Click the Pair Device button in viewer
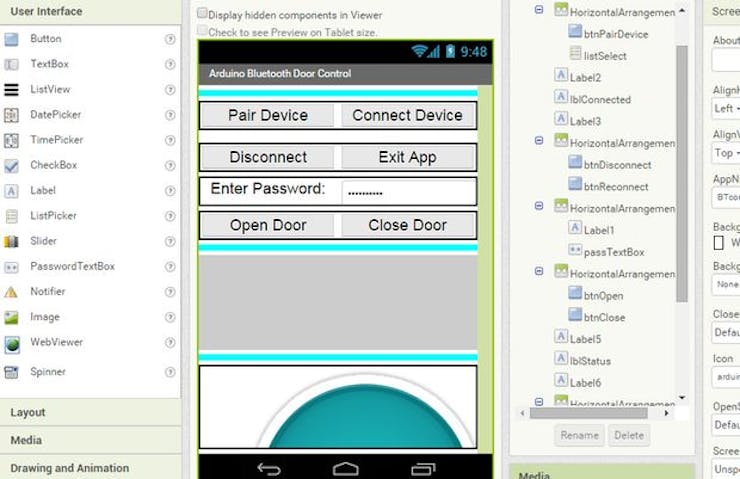This screenshot has height=479, width=740. tap(268, 115)
